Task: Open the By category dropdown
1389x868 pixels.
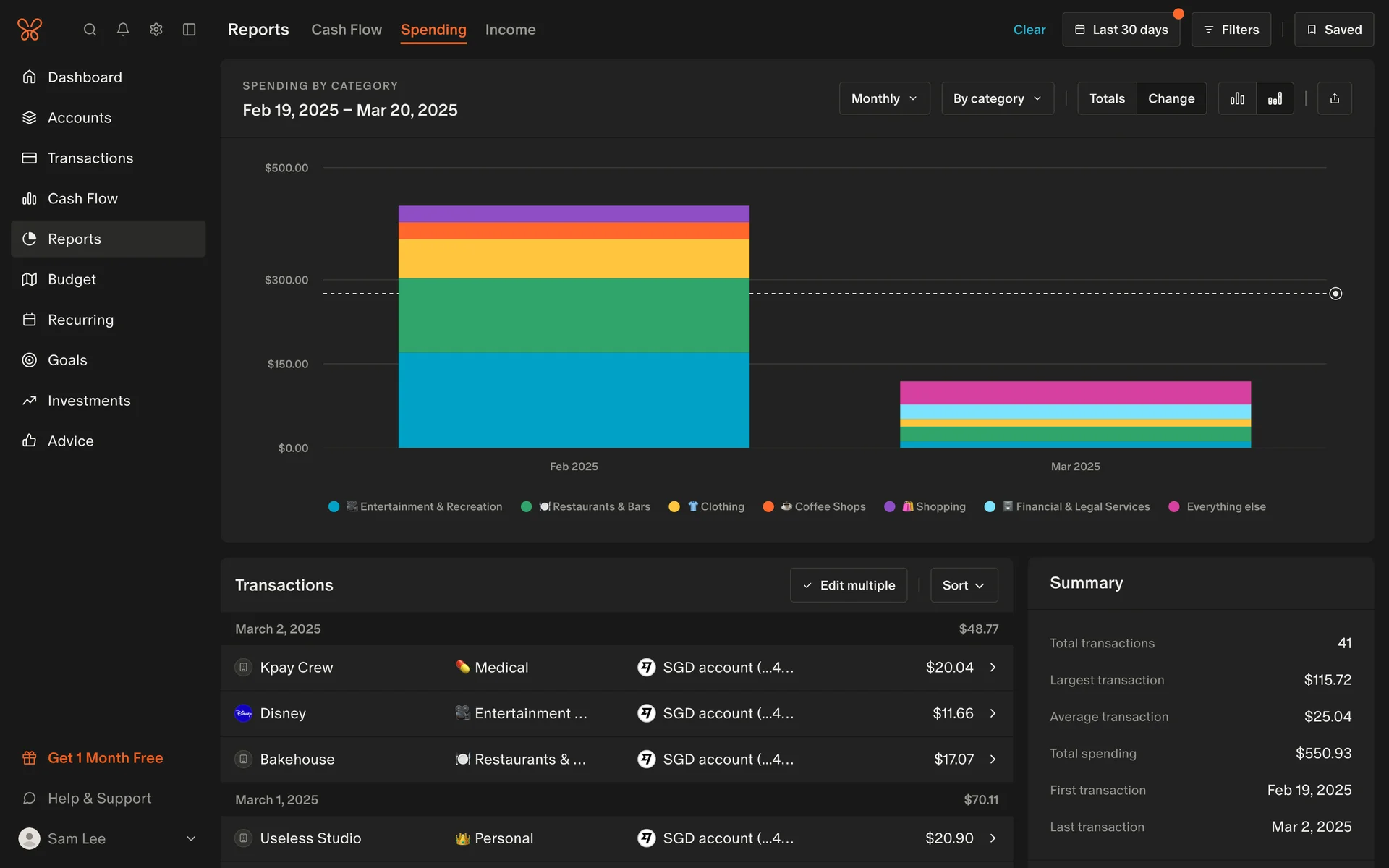Action: point(997,98)
